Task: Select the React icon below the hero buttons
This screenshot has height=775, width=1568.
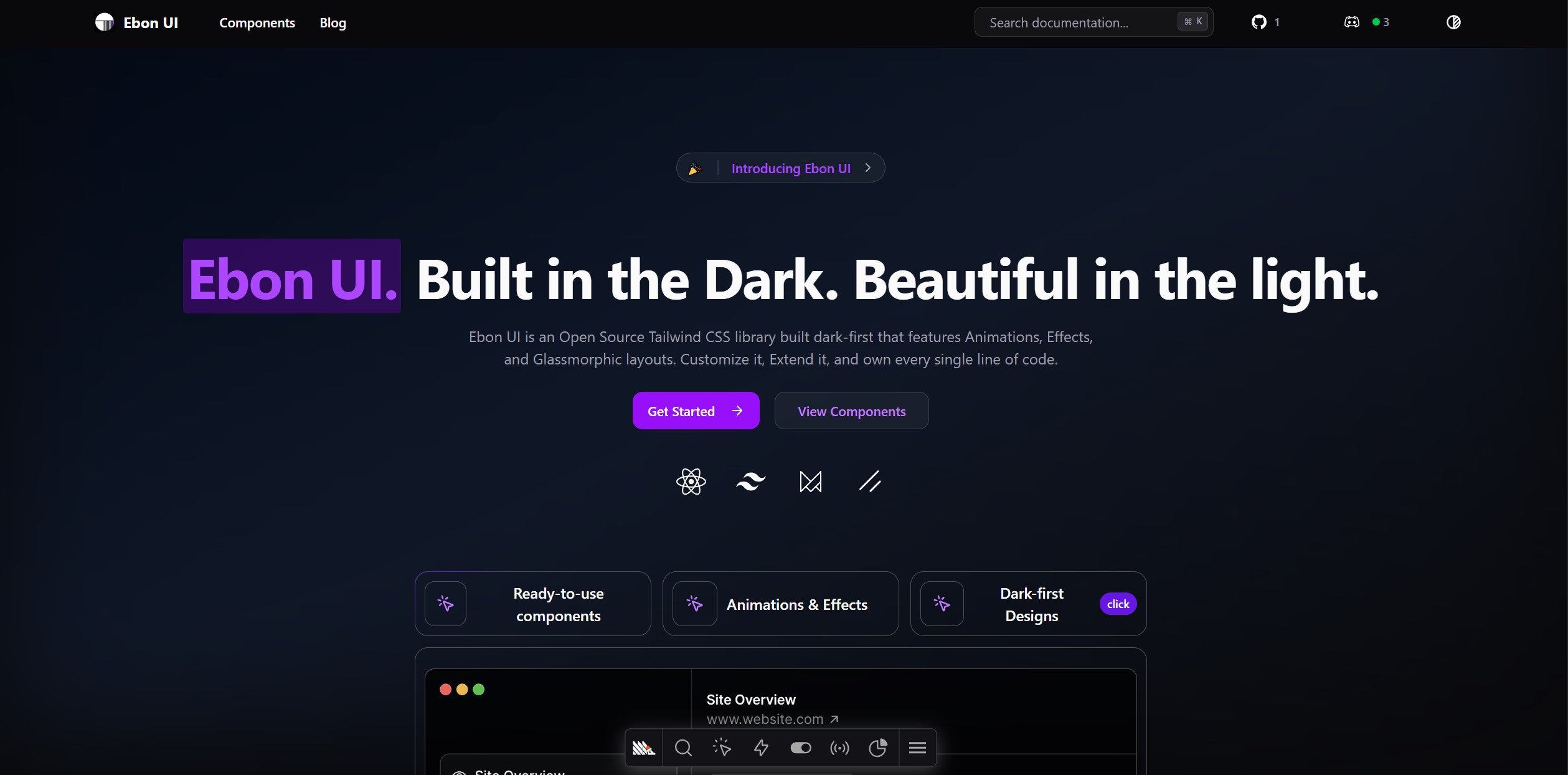Action: pyautogui.click(x=691, y=482)
